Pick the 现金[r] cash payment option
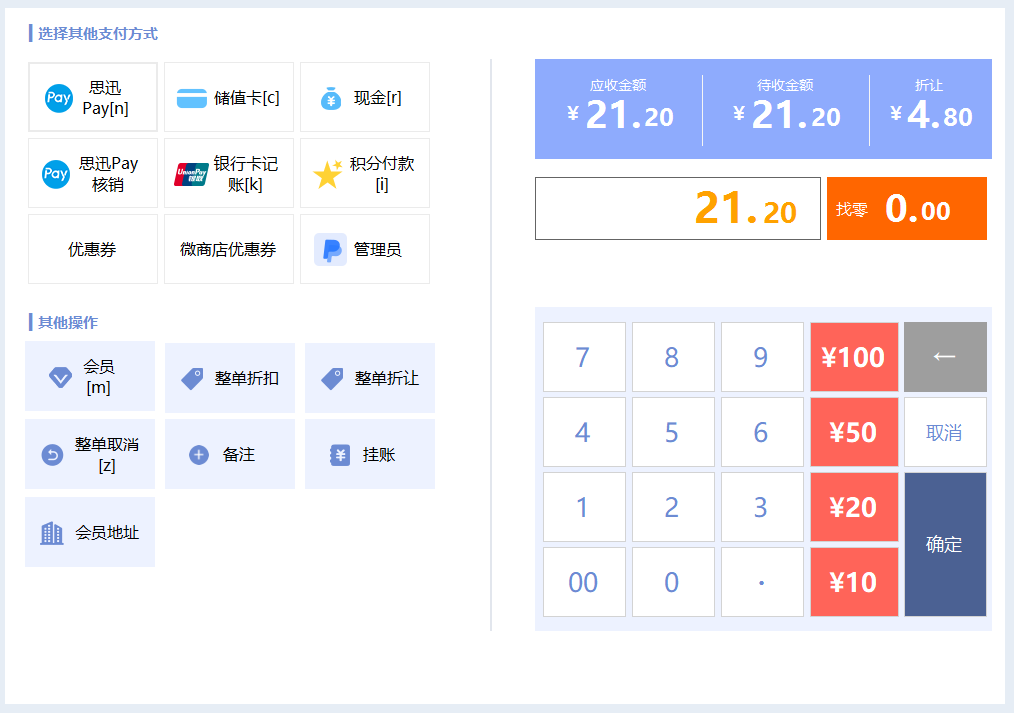The image size is (1014, 713). coord(365,97)
